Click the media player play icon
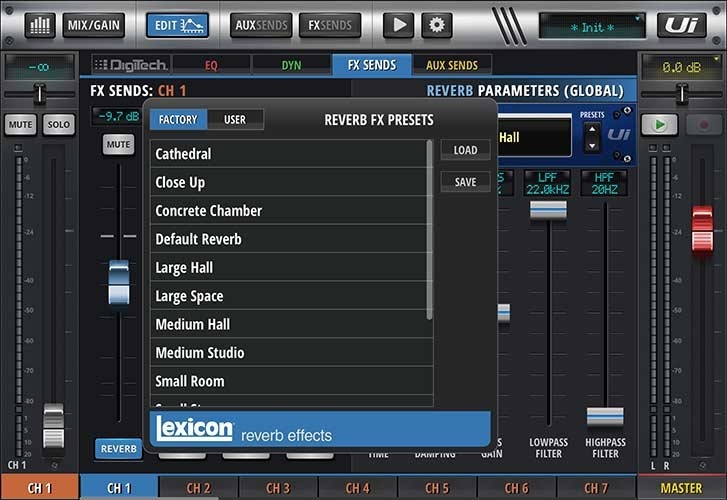727x500 pixels. 398,25
